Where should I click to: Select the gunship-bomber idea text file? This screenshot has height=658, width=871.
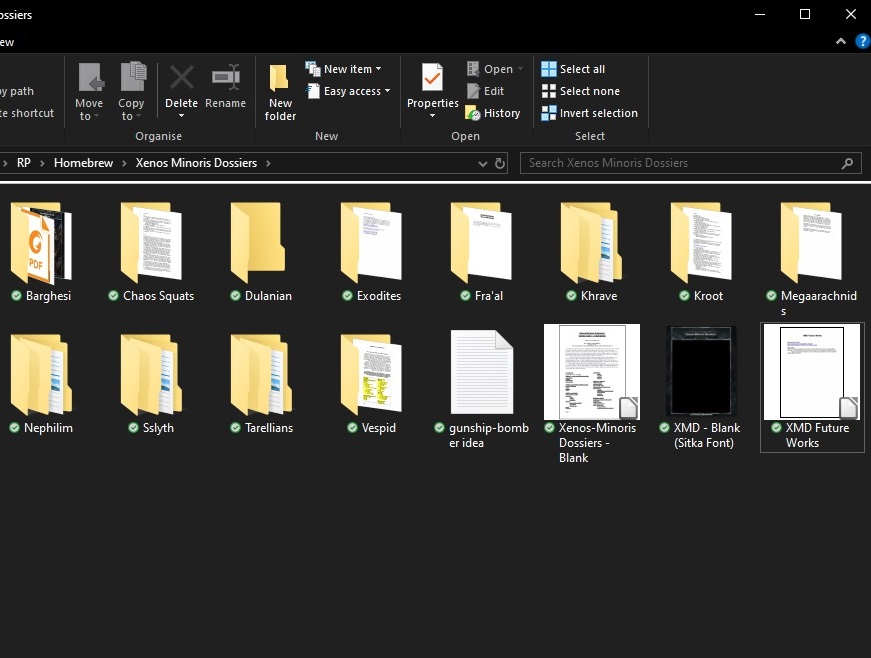482,372
